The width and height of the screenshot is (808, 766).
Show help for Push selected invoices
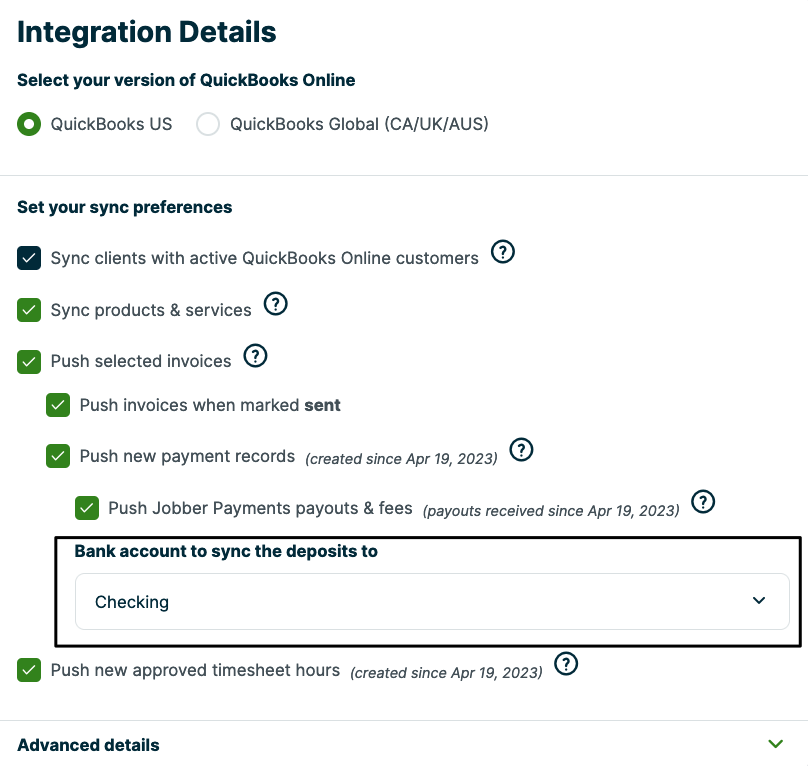(x=255, y=355)
